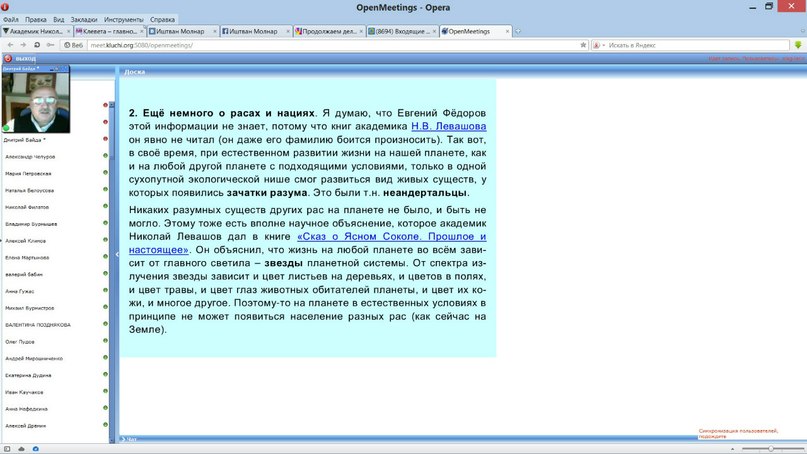Select user Мария Петровская
The image size is (807, 454).
28,173
